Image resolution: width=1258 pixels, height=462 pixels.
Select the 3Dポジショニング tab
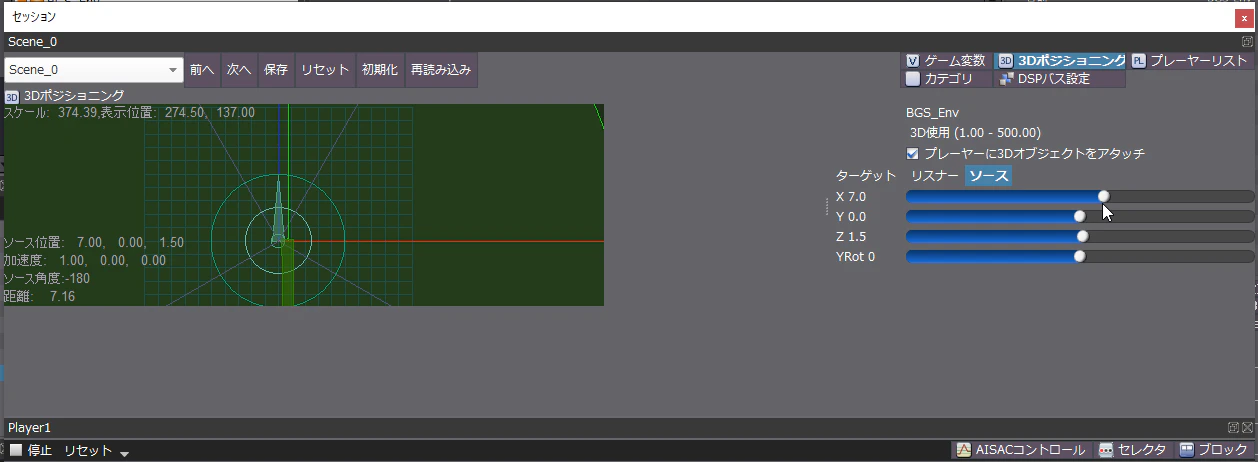click(1061, 61)
